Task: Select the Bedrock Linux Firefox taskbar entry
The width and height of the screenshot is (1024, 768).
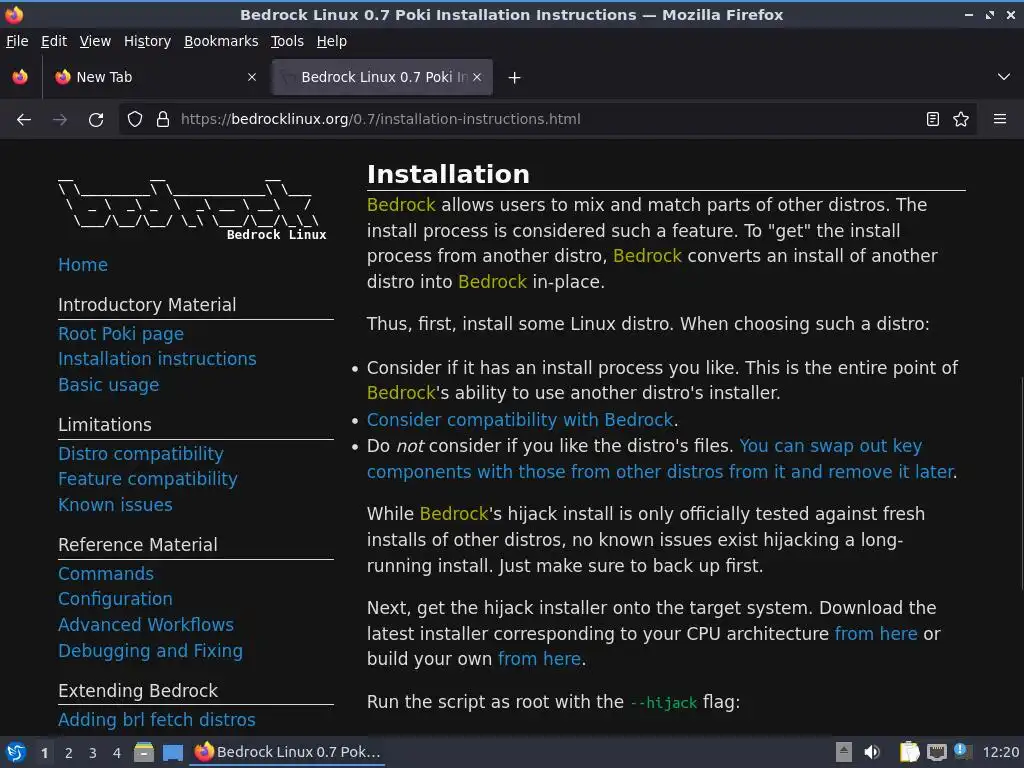Action: (287, 752)
